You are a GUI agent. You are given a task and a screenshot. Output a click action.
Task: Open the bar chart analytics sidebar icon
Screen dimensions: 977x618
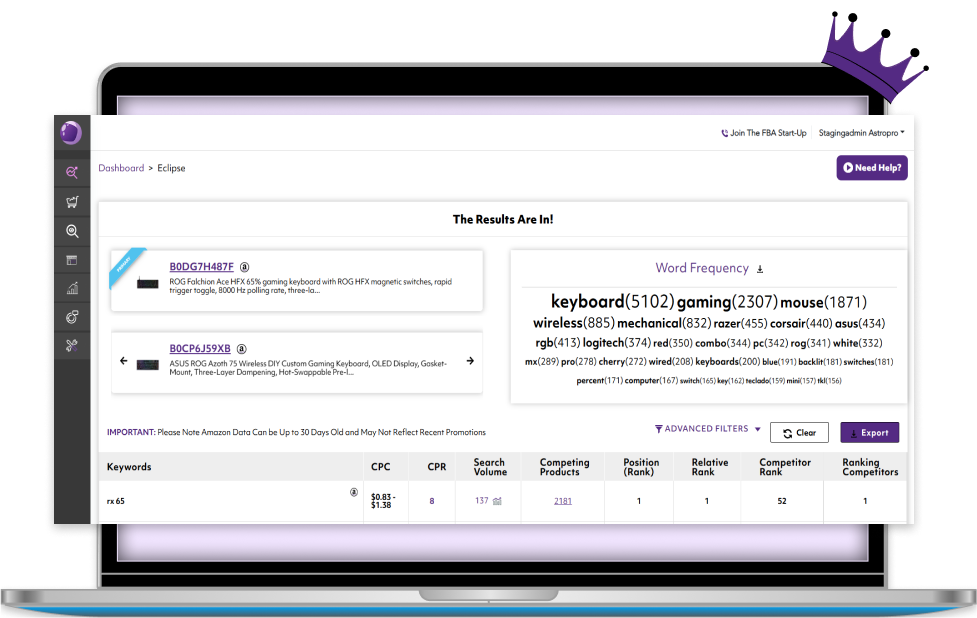72,288
